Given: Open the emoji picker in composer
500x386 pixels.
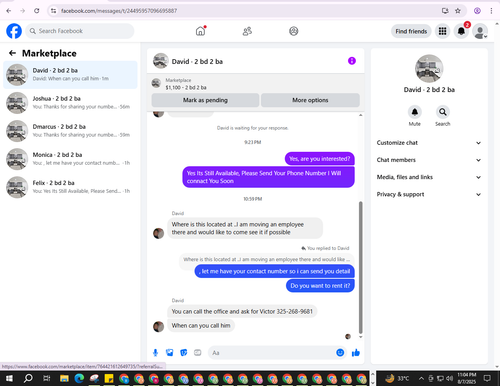Looking at the screenshot, I should pyautogui.click(x=340, y=352).
